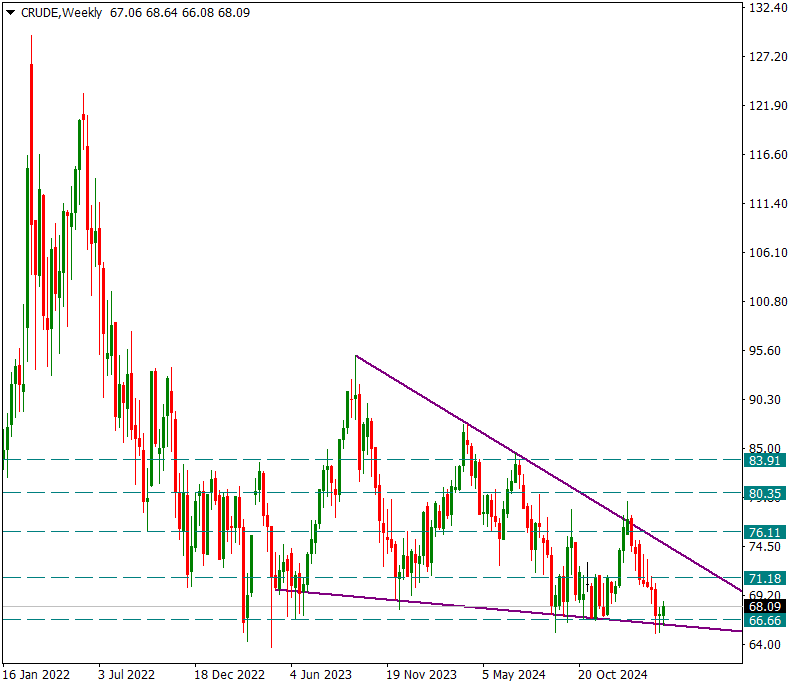Click the 20 Oct 2024 date label
Image resolution: width=792 pixels, height=687 pixels.
tap(613, 675)
